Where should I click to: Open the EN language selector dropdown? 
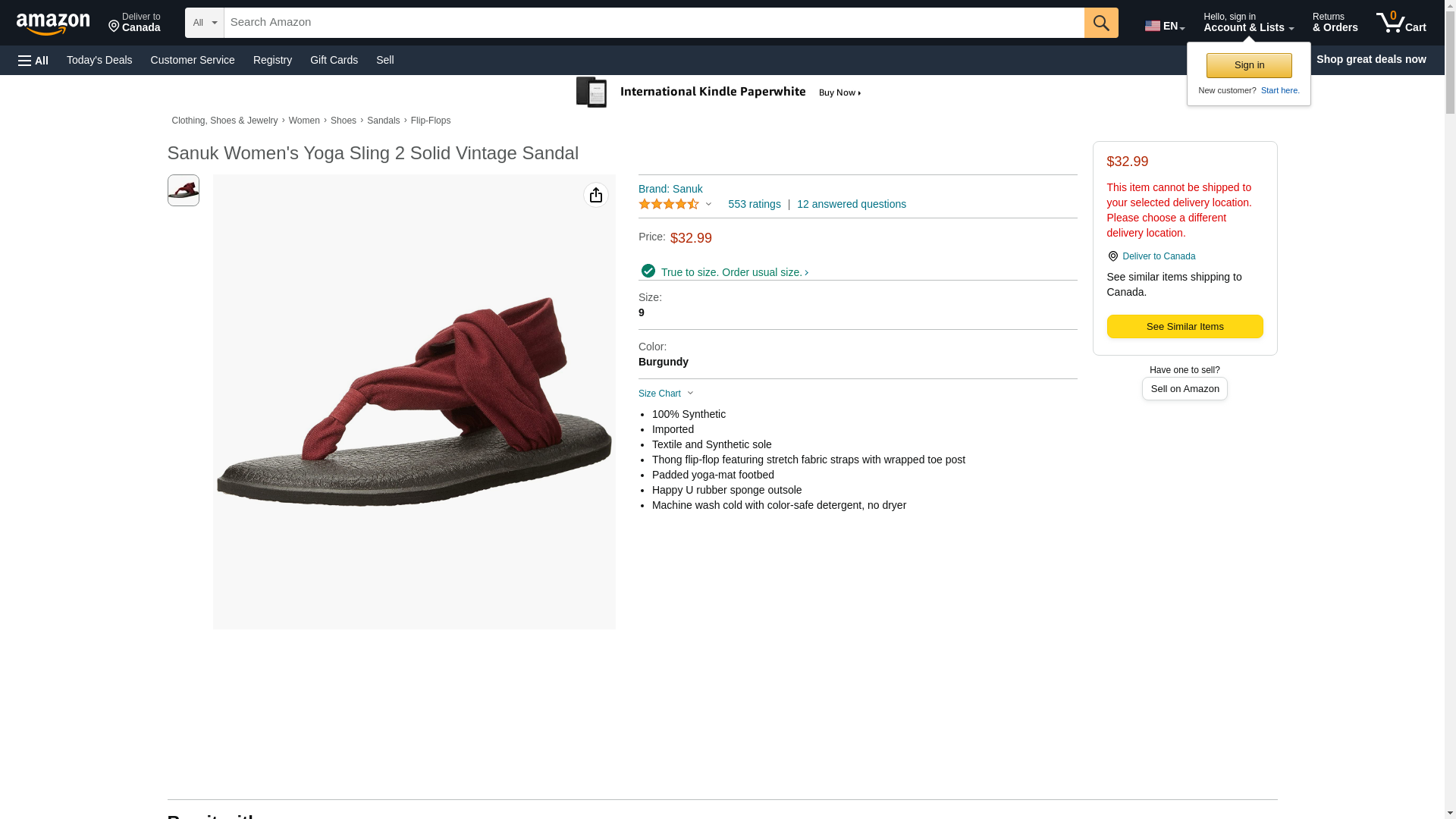point(1165,26)
